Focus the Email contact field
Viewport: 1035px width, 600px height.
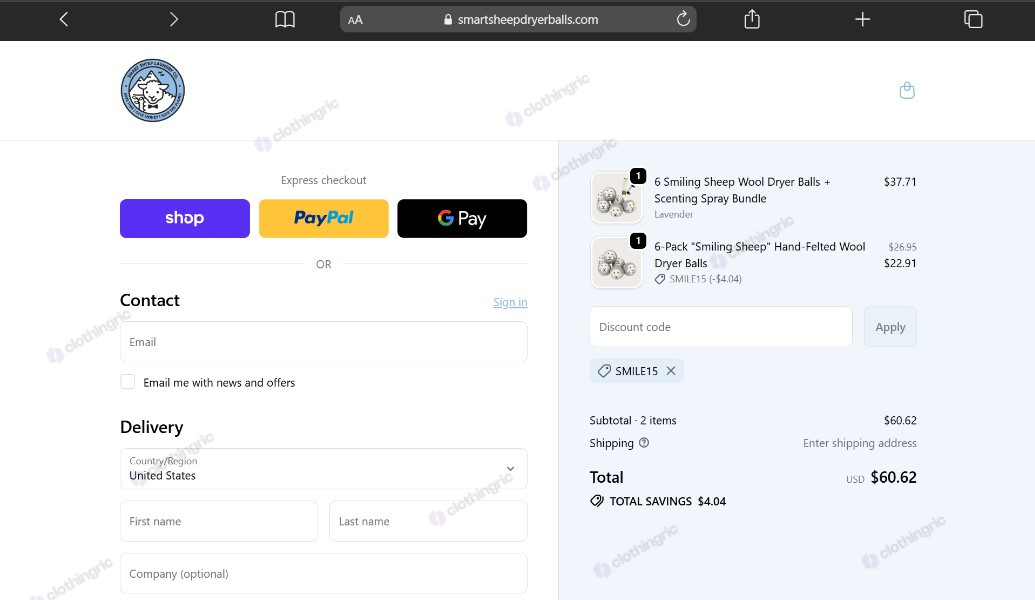pos(323,342)
